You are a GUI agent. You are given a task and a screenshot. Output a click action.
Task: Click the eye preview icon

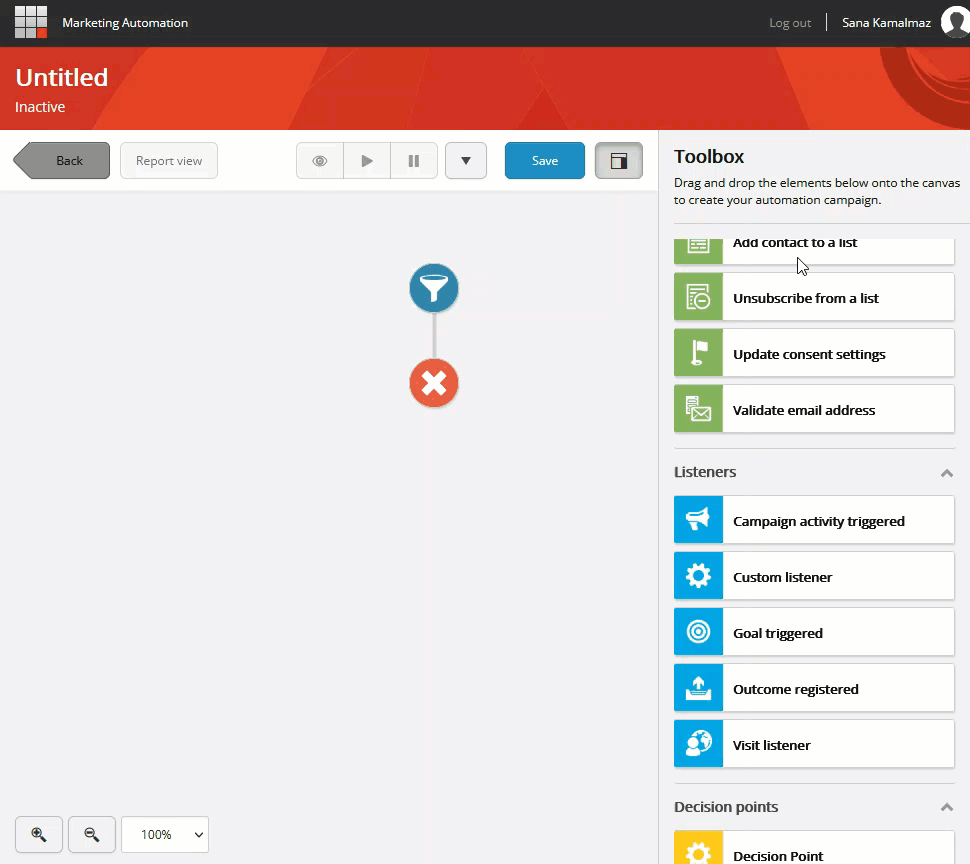(320, 161)
